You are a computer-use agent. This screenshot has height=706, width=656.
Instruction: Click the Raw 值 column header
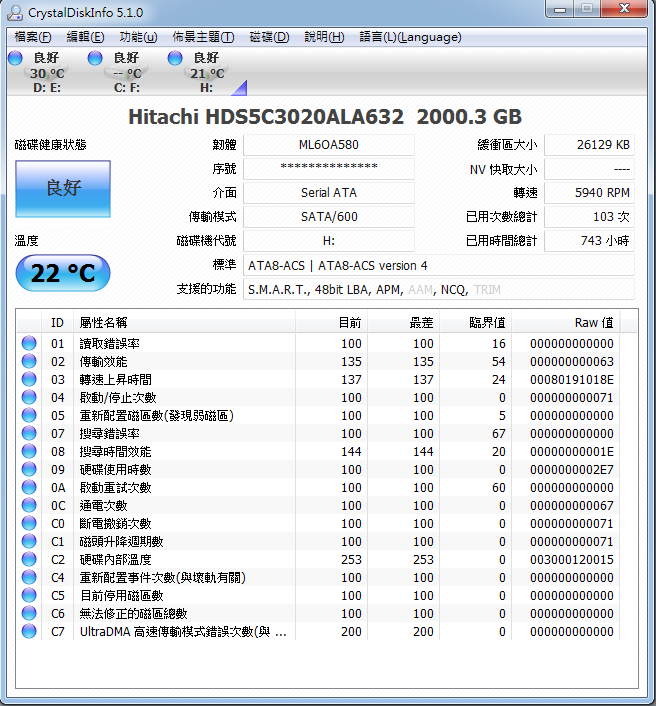click(x=566, y=322)
